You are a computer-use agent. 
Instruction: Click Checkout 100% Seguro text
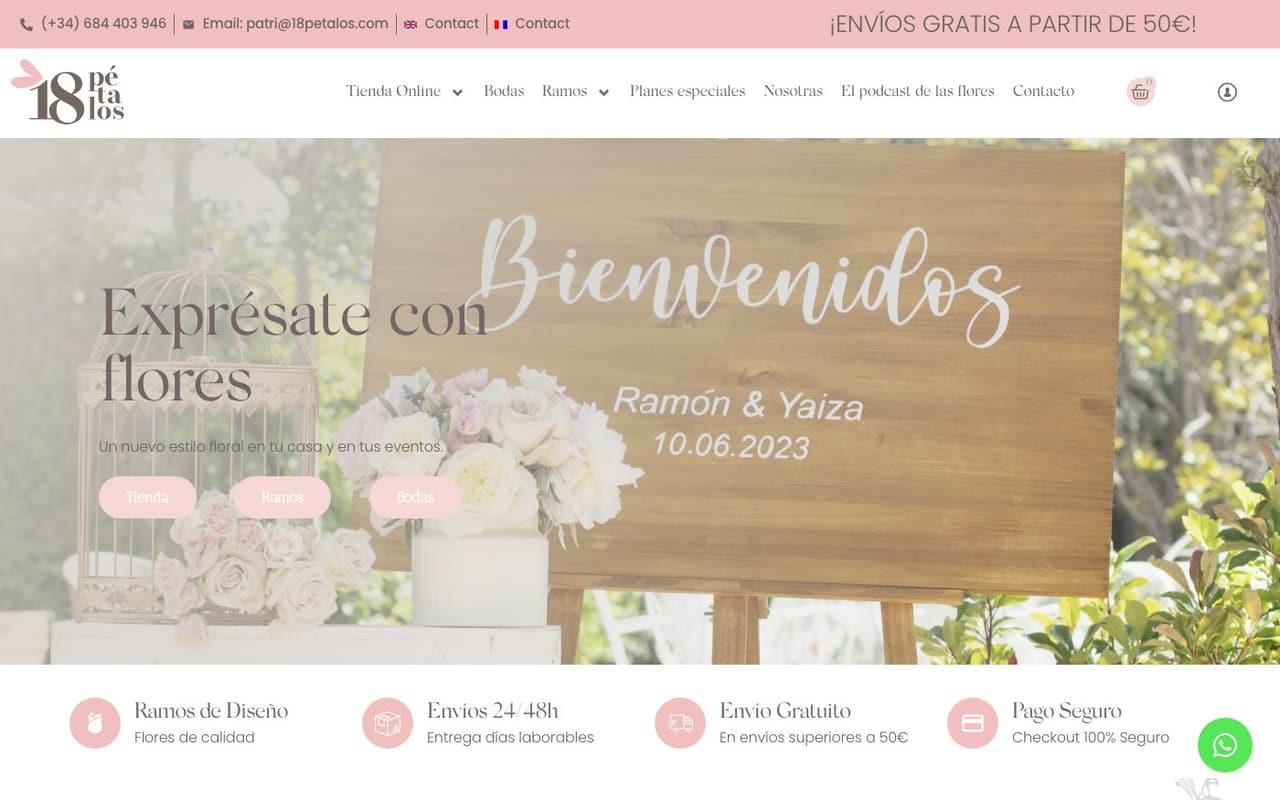point(1090,737)
